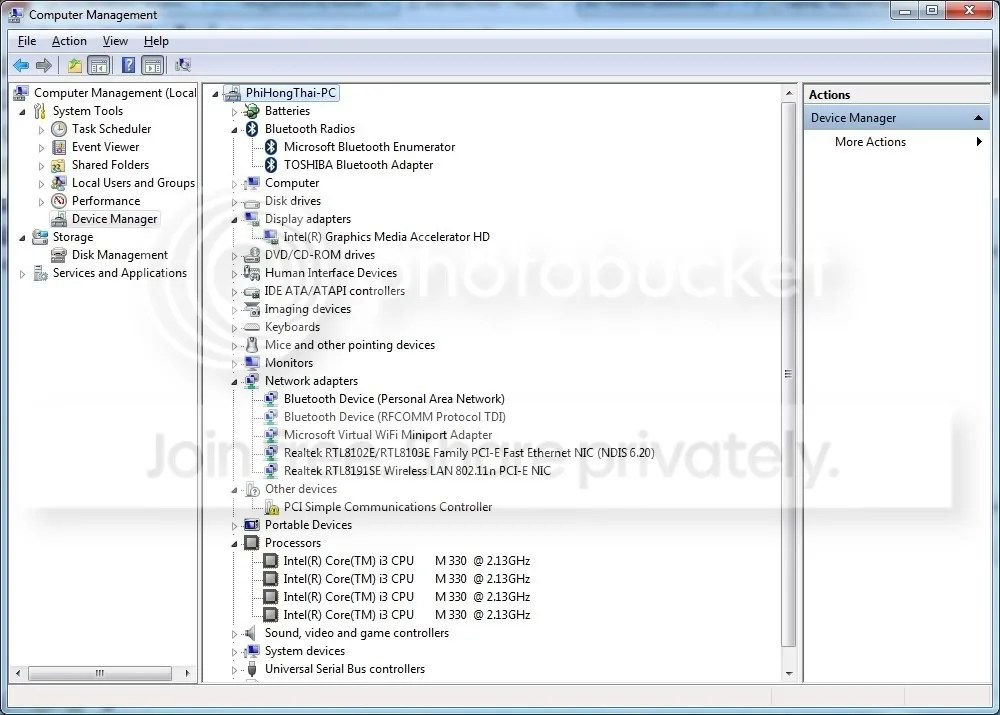Select the Keyboards category

click(x=292, y=327)
